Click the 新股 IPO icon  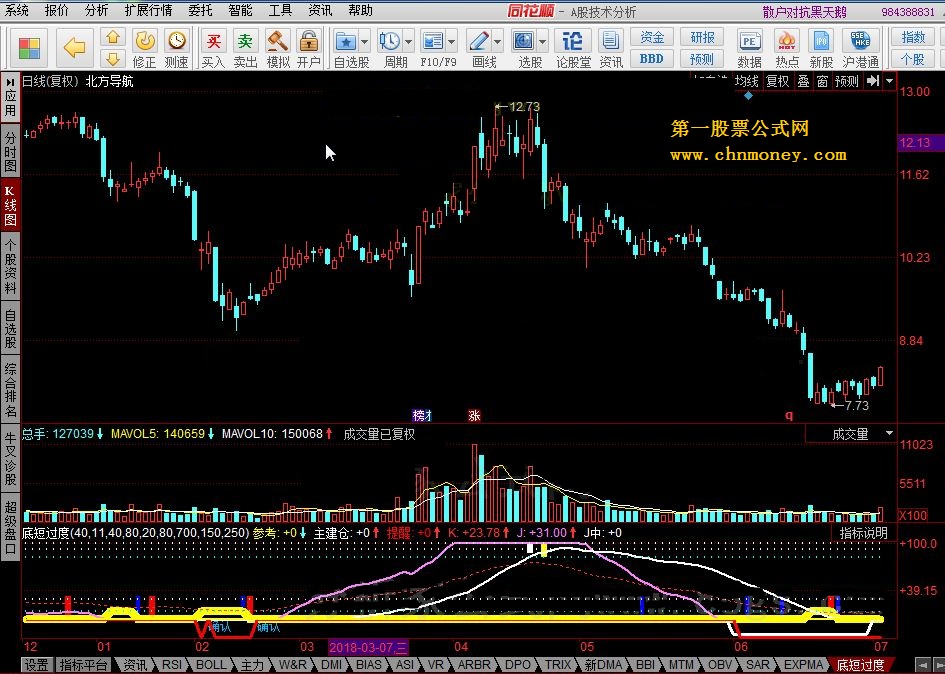pos(821,49)
